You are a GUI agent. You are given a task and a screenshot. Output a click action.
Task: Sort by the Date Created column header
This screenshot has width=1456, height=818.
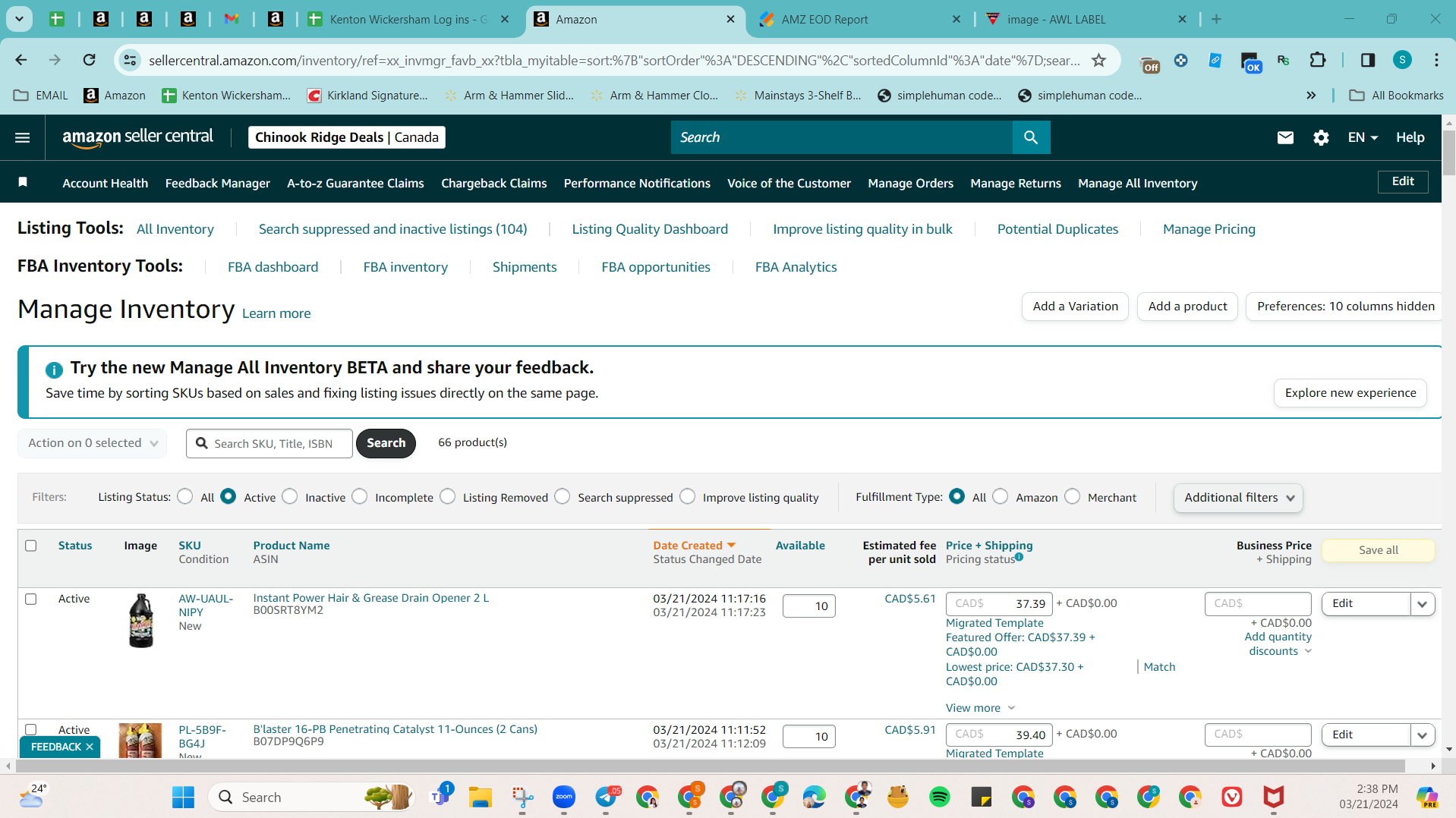click(x=694, y=546)
